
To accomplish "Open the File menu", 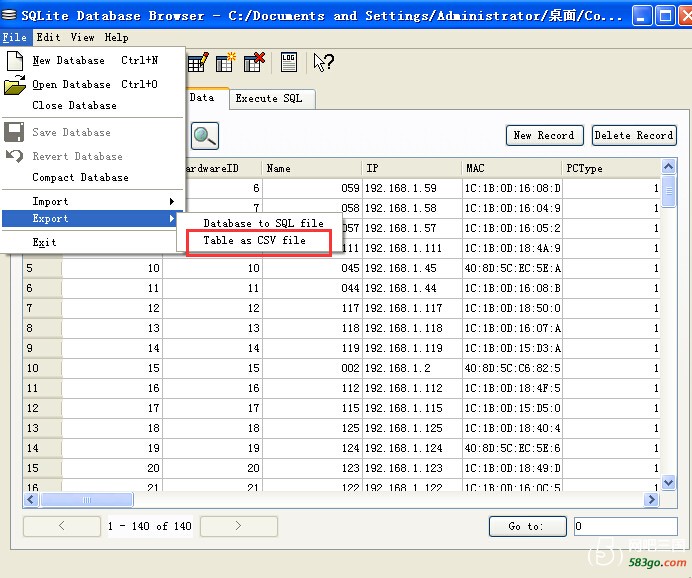I will pos(15,38).
